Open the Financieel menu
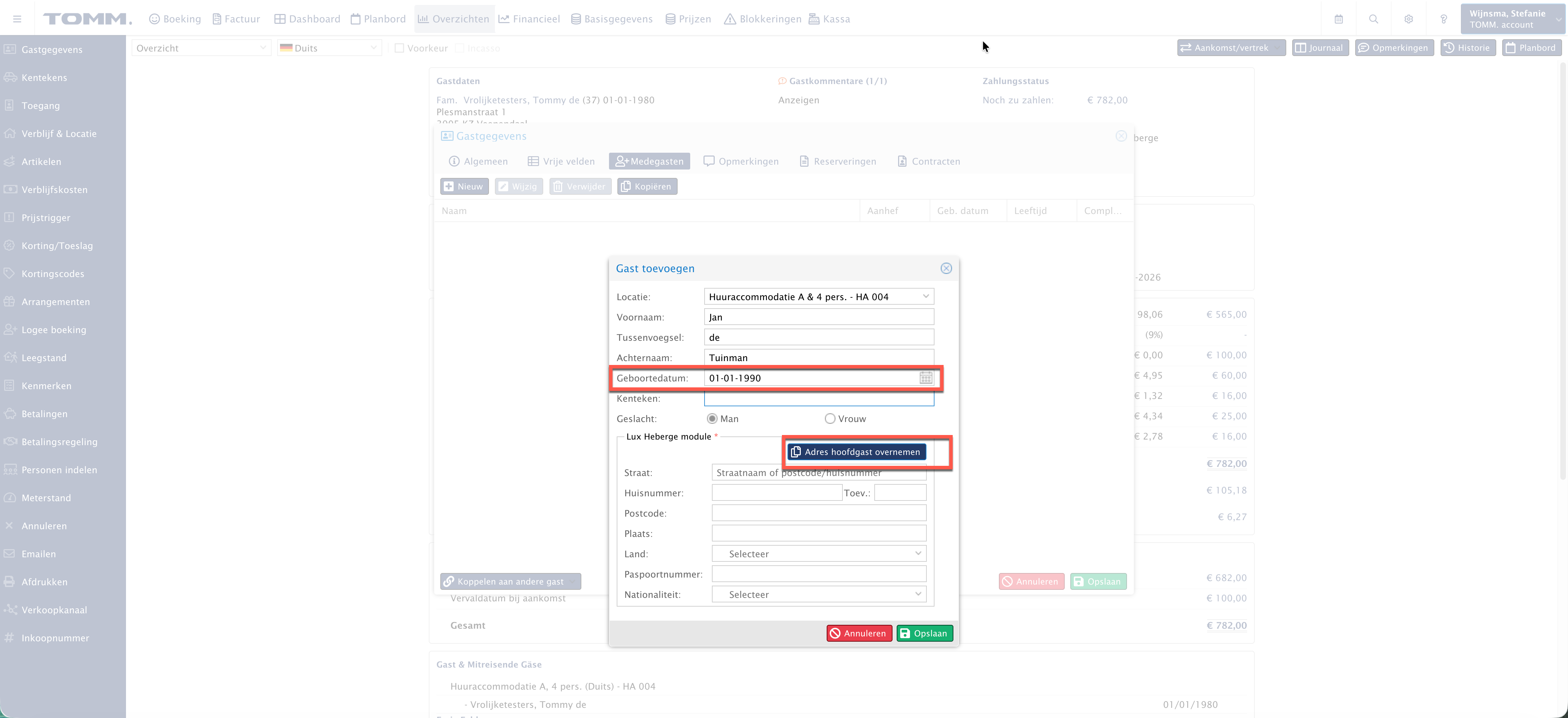 pos(529,19)
